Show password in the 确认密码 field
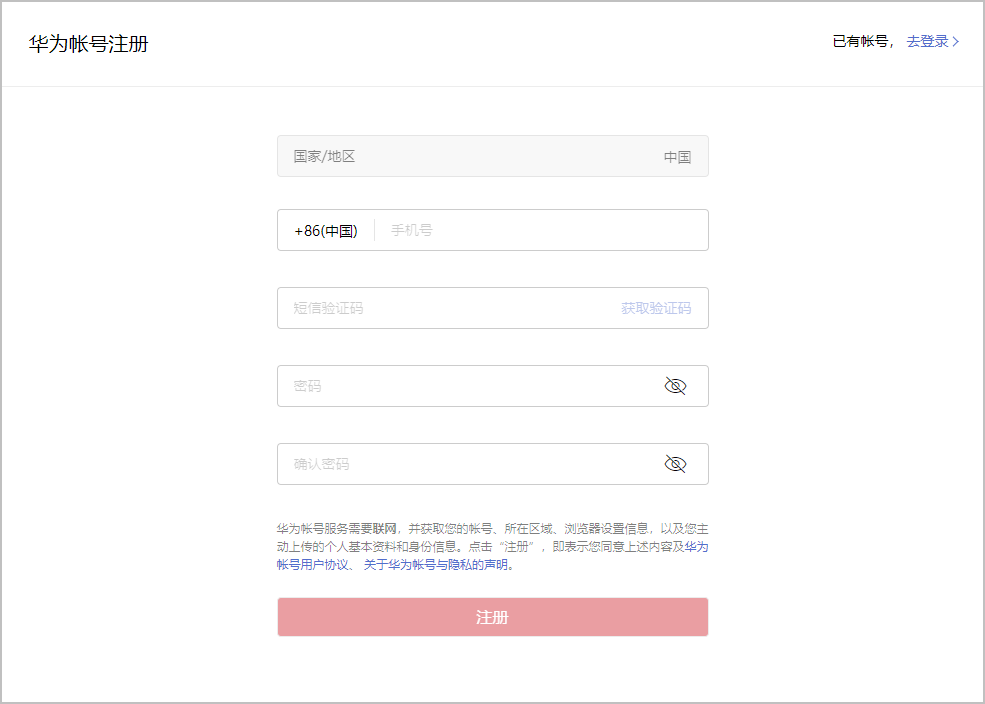Screen dimensions: 985x704 pos(675,464)
